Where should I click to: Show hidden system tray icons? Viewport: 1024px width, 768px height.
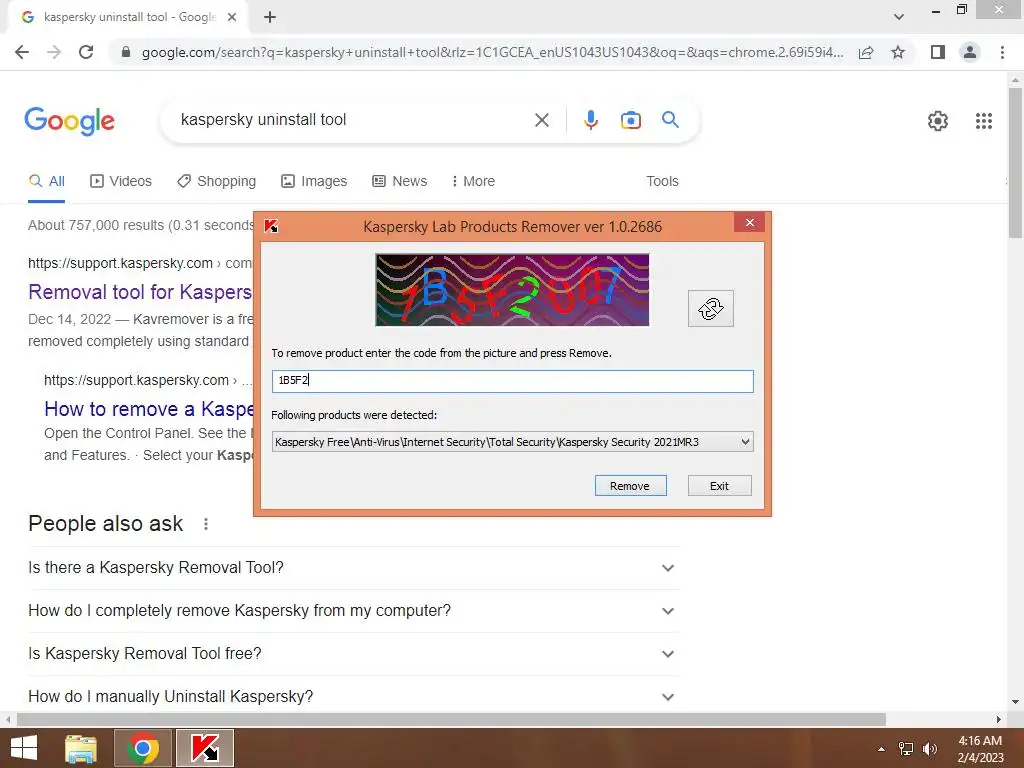[881, 749]
